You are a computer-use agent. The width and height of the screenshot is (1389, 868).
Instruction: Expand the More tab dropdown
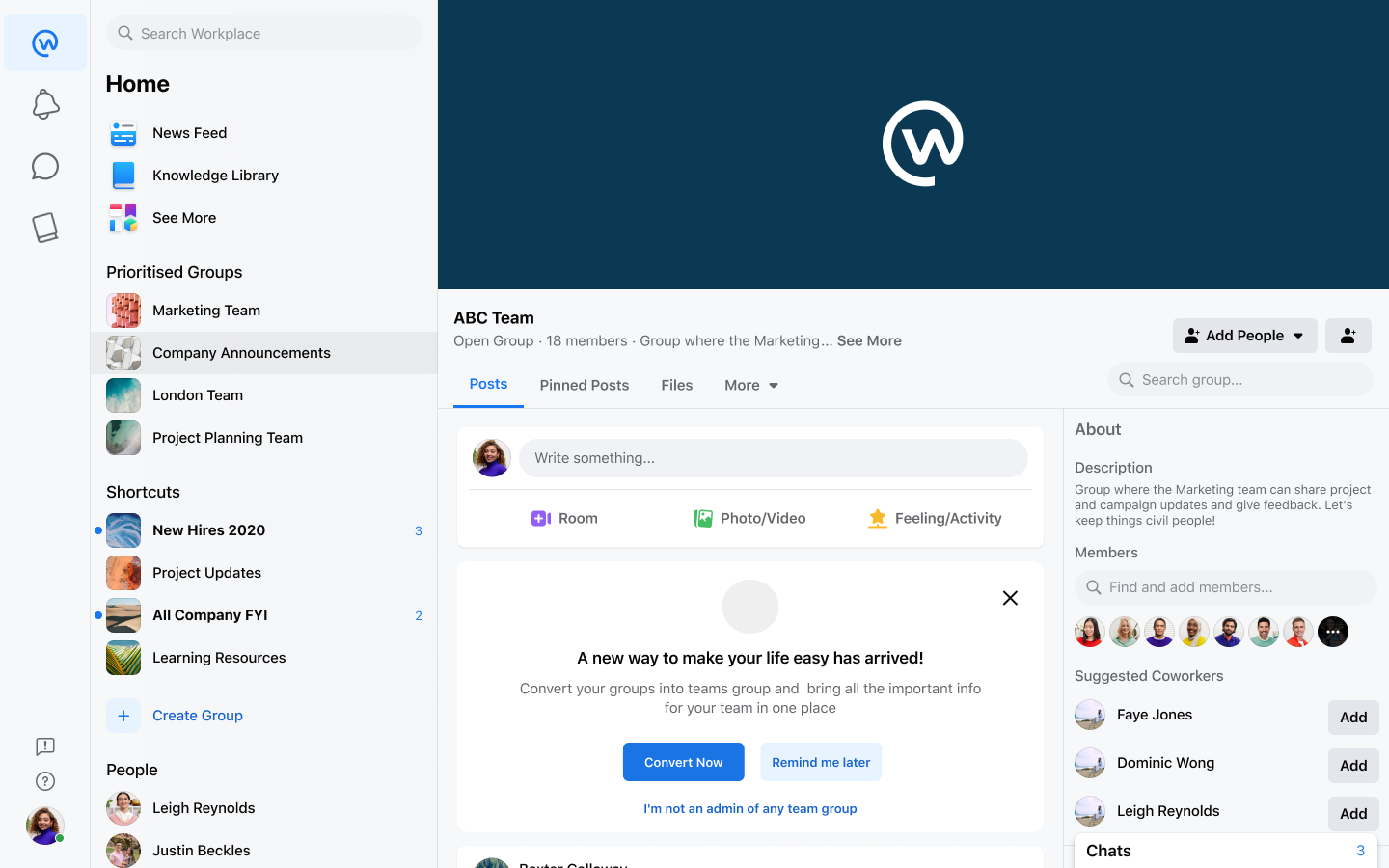(x=751, y=385)
